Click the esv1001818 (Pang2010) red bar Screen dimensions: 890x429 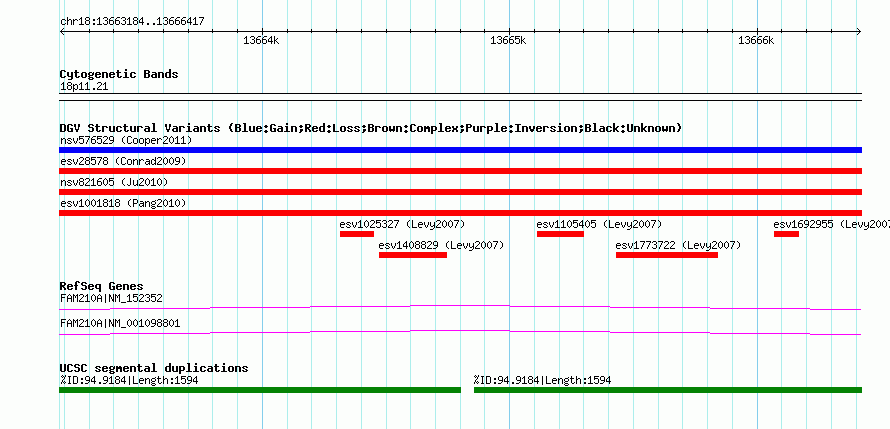pyautogui.click(x=460, y=213)
